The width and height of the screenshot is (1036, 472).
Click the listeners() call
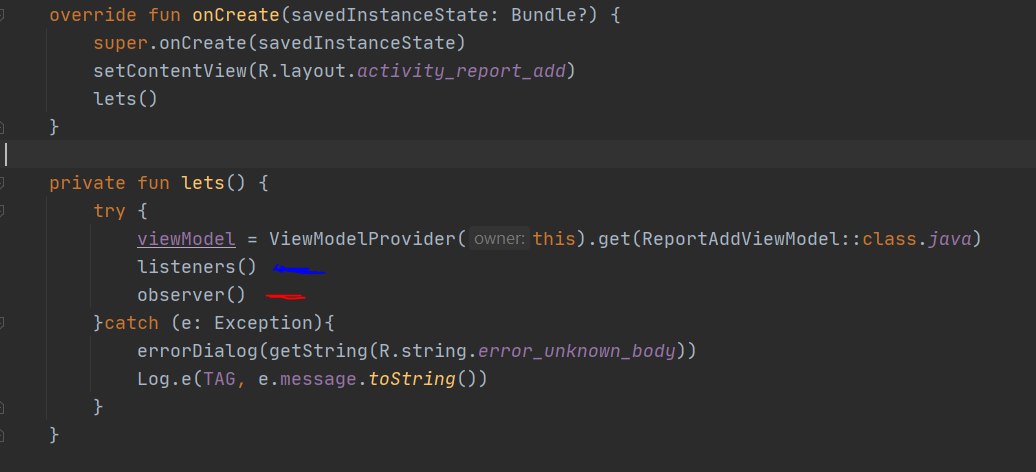tap(197, 268)
